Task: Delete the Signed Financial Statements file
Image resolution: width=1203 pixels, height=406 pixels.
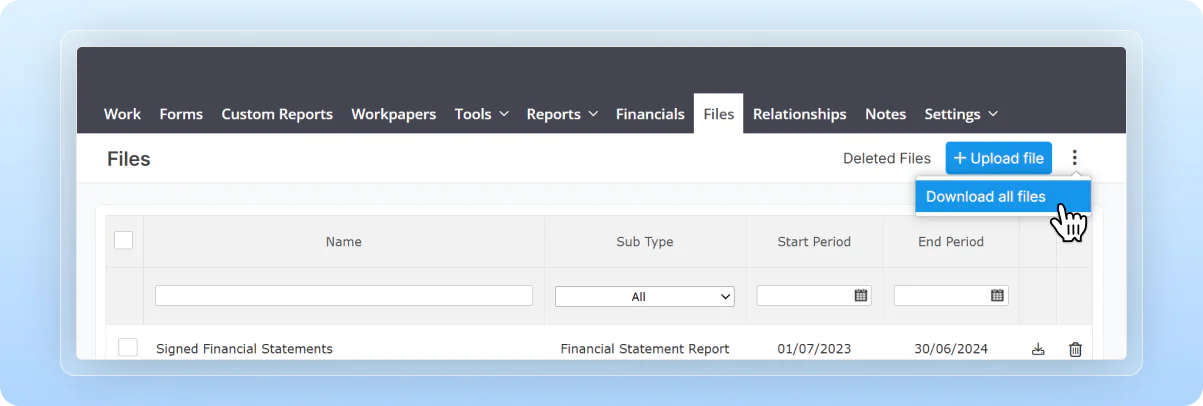Action: pyautogui.click(x=1075, y=349)
